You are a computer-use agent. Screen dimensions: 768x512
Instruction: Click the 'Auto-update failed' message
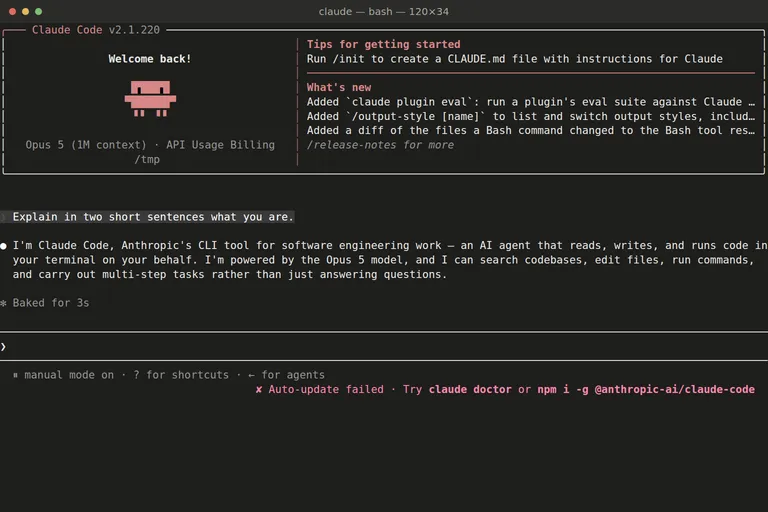(x=326, y=390)
